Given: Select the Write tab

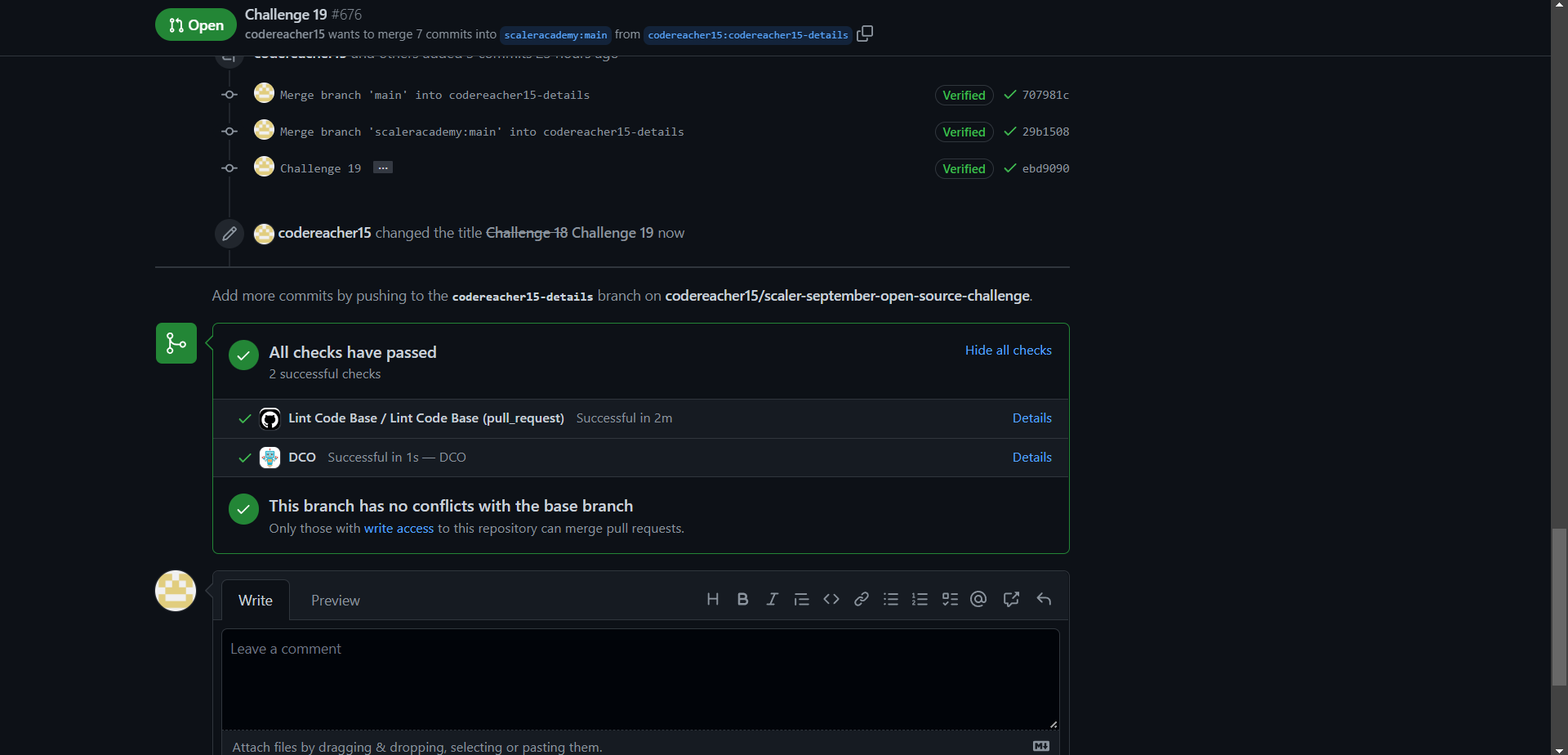Looking at the screenshot, I should pos(256,600).
